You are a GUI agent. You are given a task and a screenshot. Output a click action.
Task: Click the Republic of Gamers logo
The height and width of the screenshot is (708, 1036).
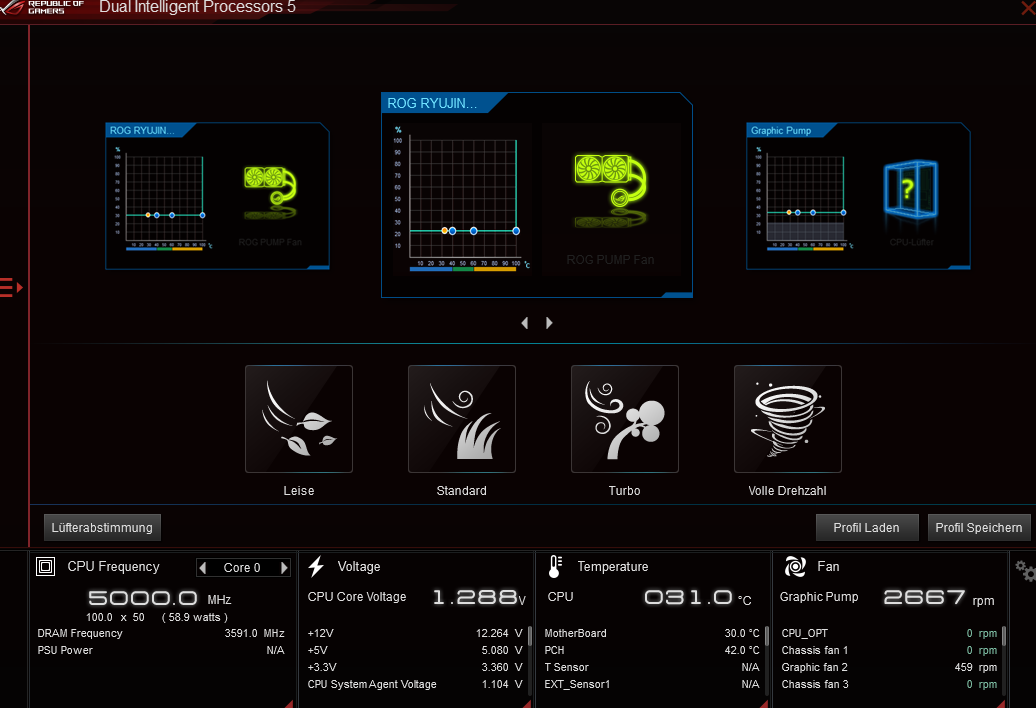[41, 7]
